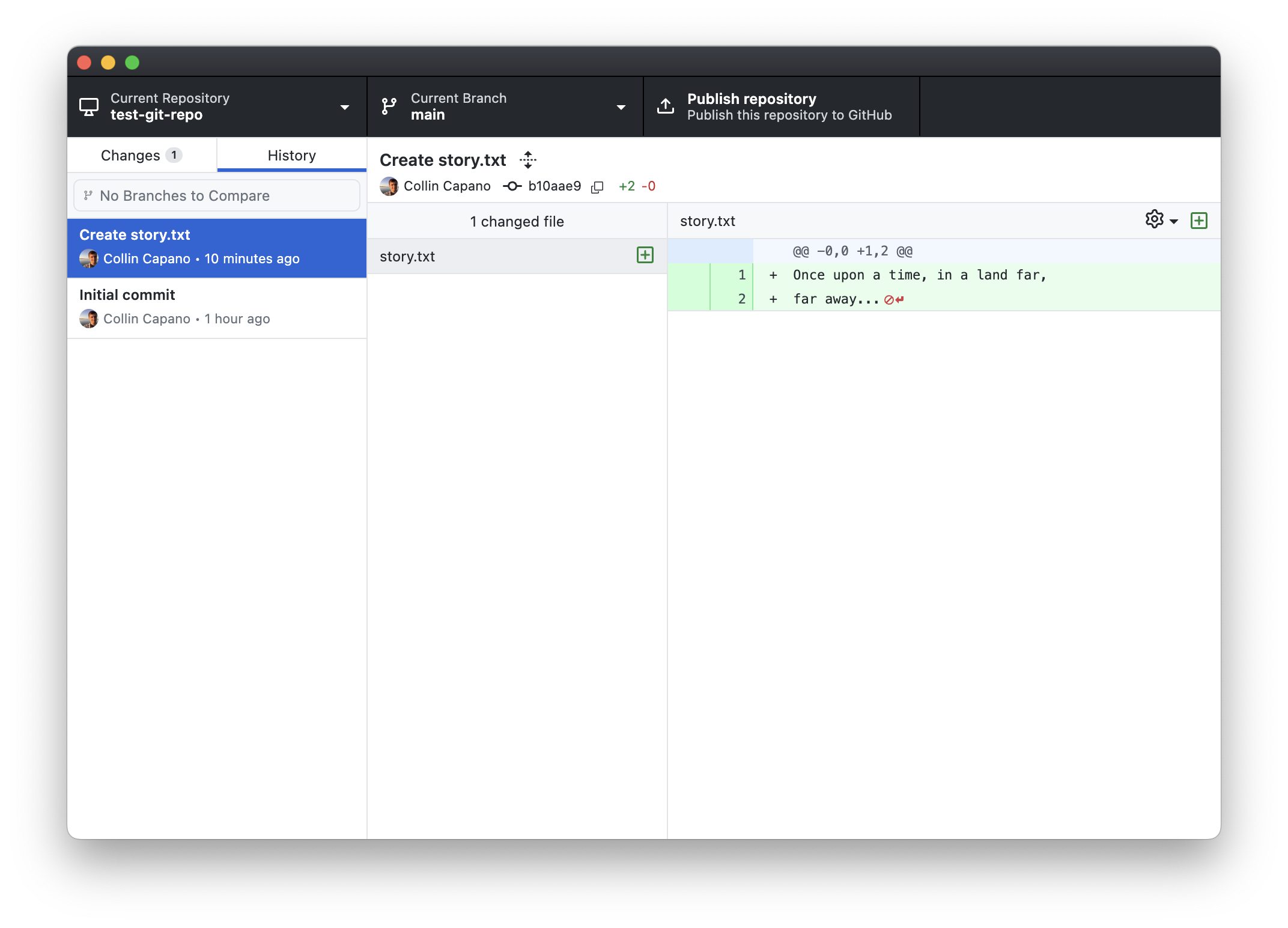Click the green added icon in diff header

[x=1199, y=221]
